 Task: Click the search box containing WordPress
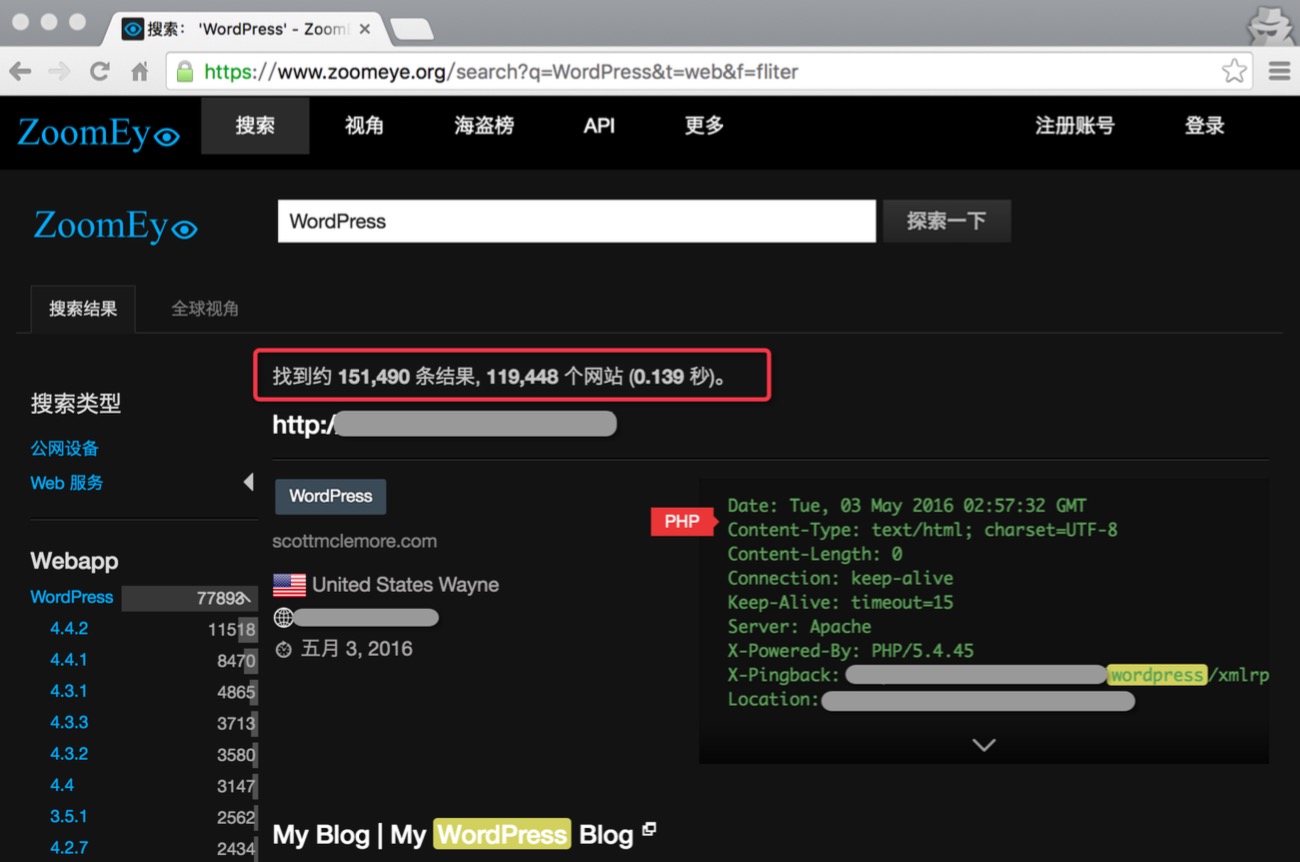click(577, 221)
